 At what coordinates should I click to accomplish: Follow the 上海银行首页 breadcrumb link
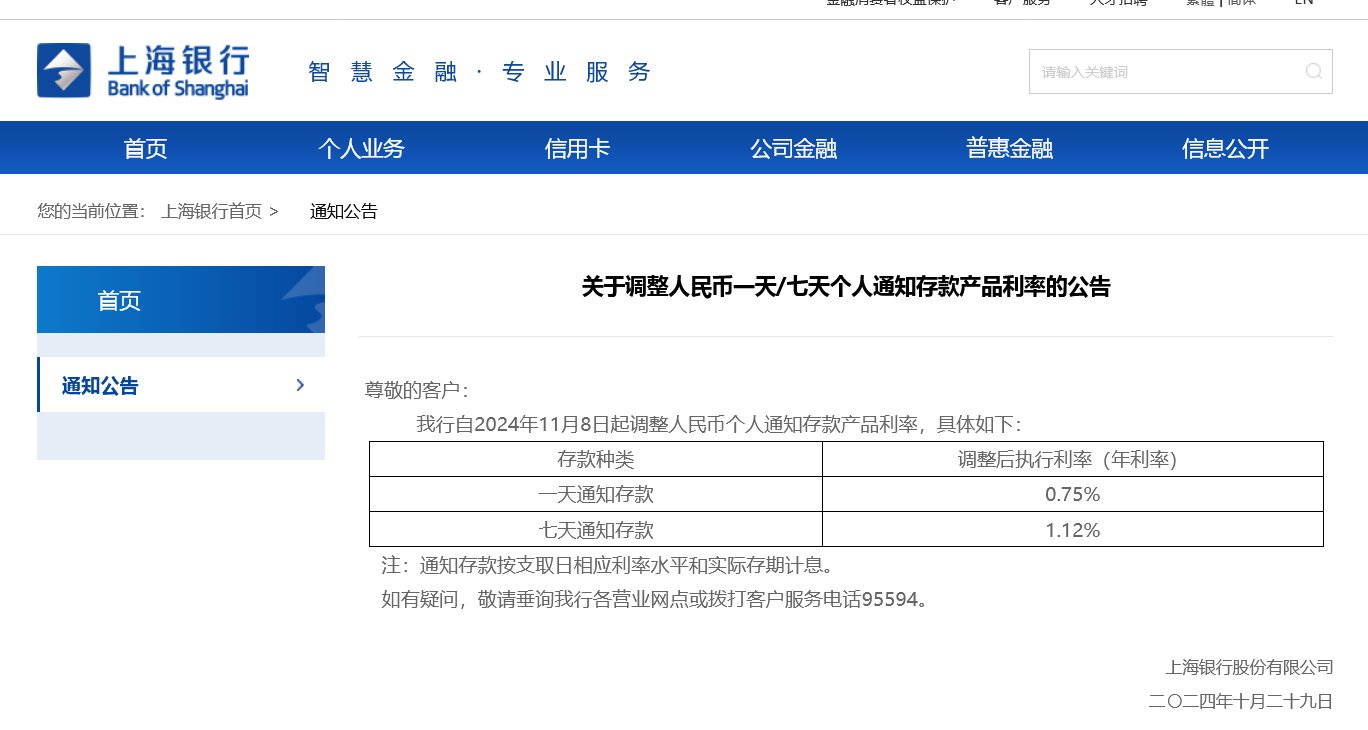[211, 211]
